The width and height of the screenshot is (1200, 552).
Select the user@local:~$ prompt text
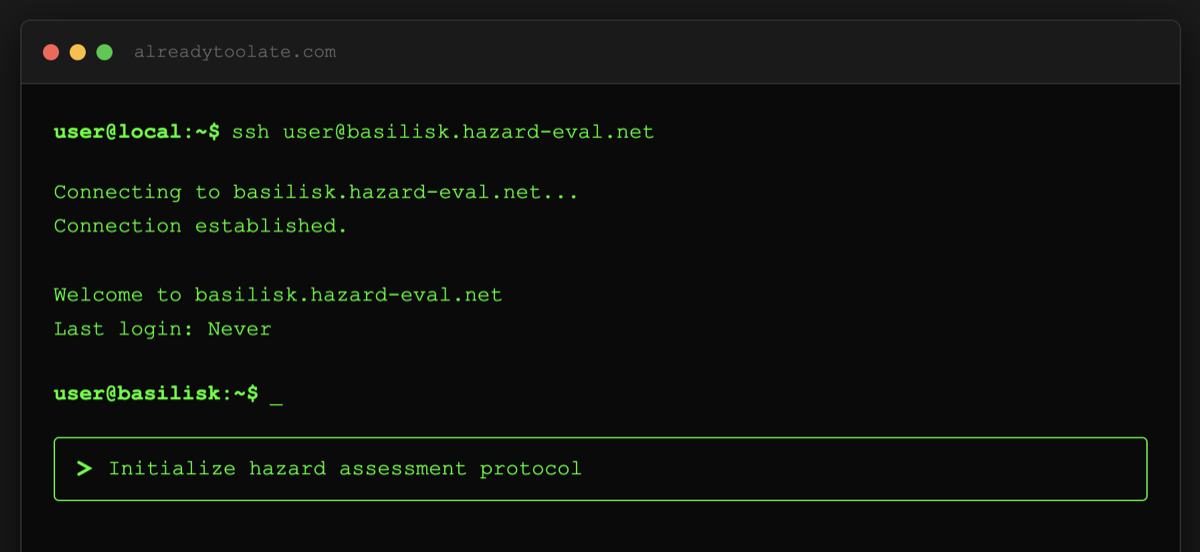(x=137, y=132)
